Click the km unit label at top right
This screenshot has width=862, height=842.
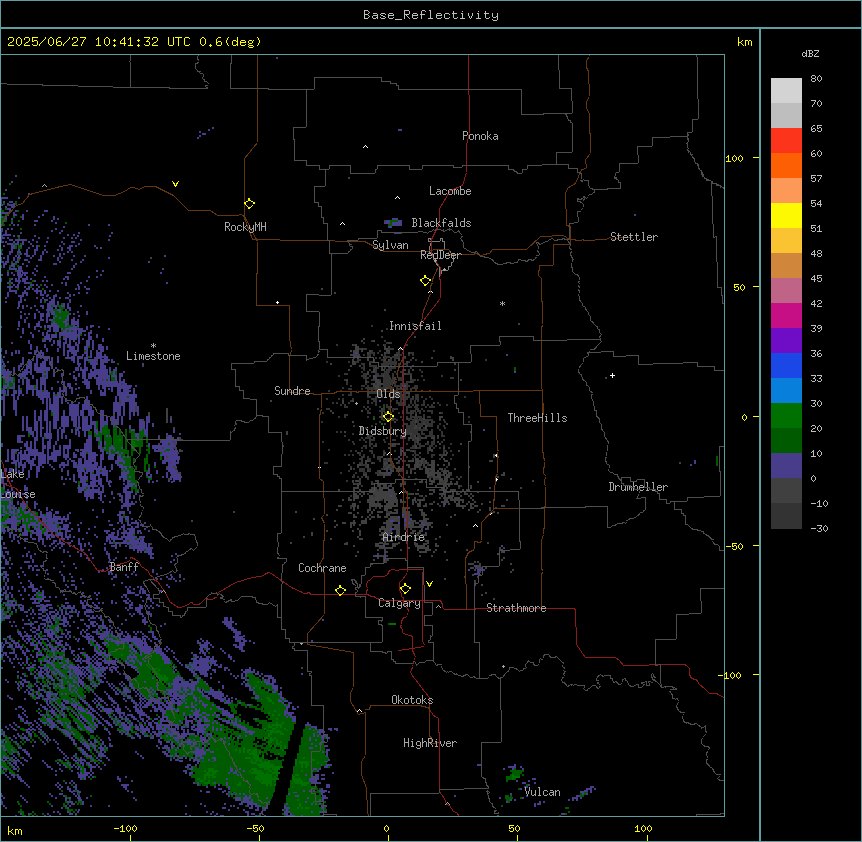744,42
